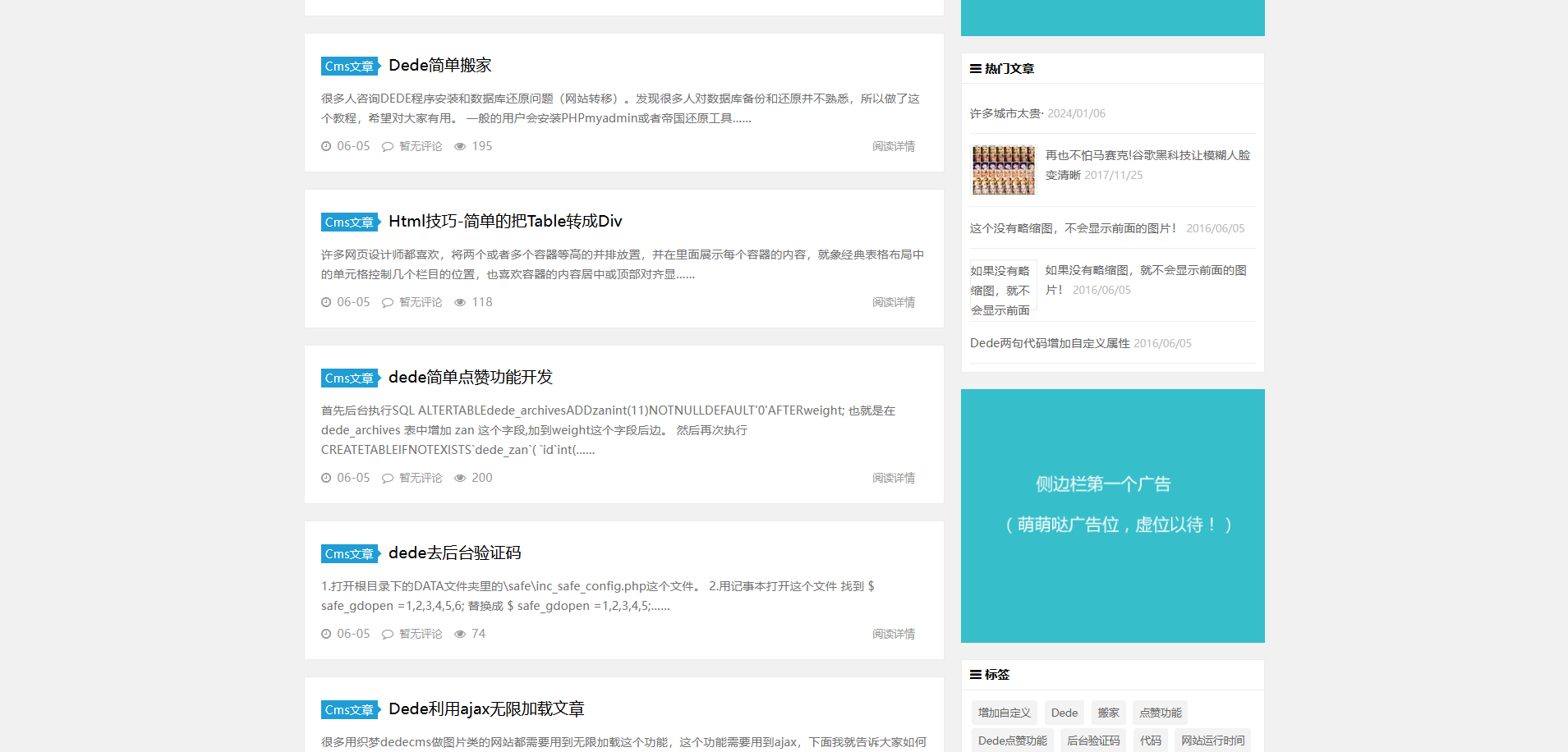Image resolution: width=1568 pixels, height=752 pixels.
Task: Click 暂无评论 in Dede简单搬家 card
Action: click(421, 146)
